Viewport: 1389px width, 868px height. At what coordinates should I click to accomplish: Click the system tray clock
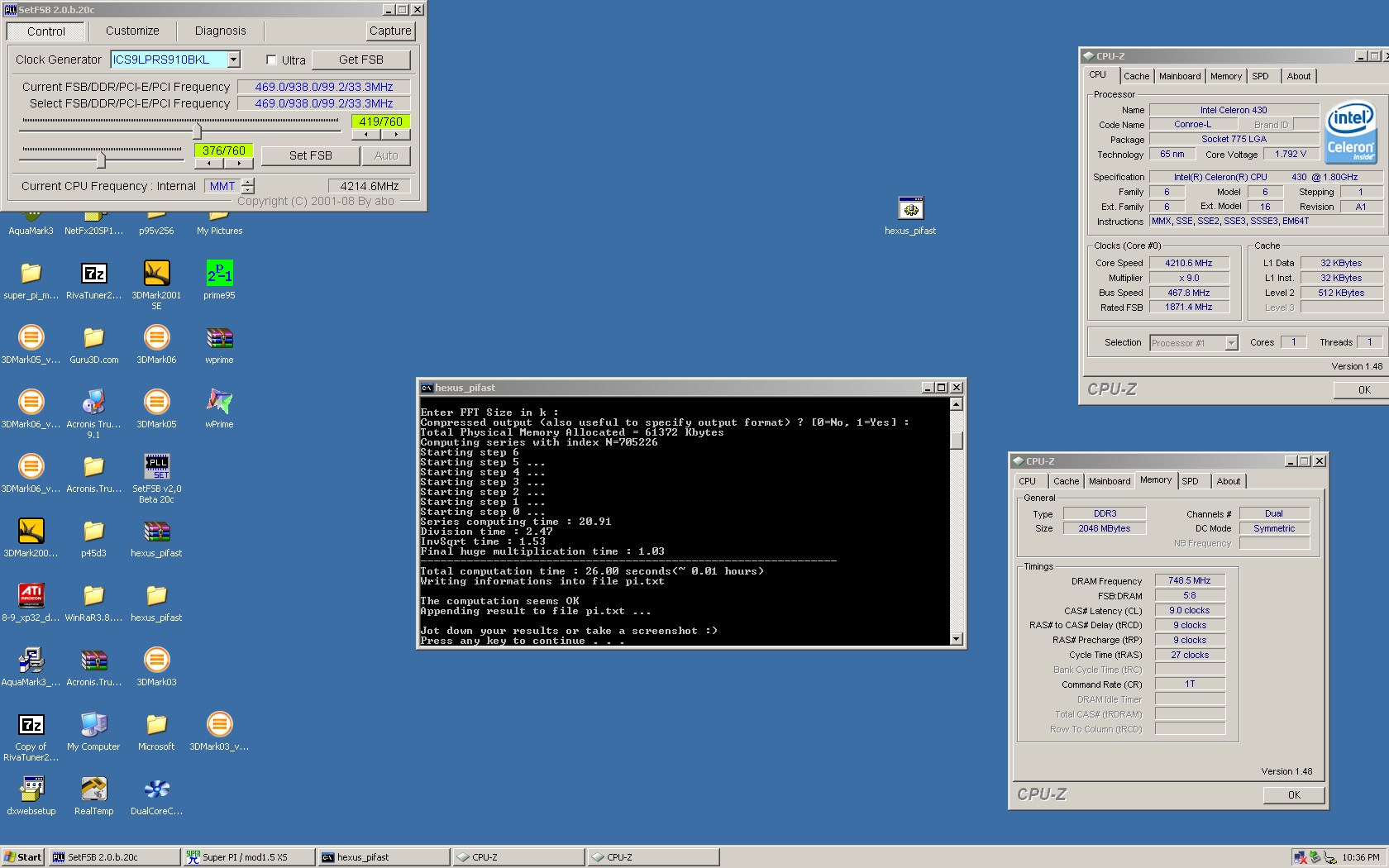click(x=1361, y=857)
